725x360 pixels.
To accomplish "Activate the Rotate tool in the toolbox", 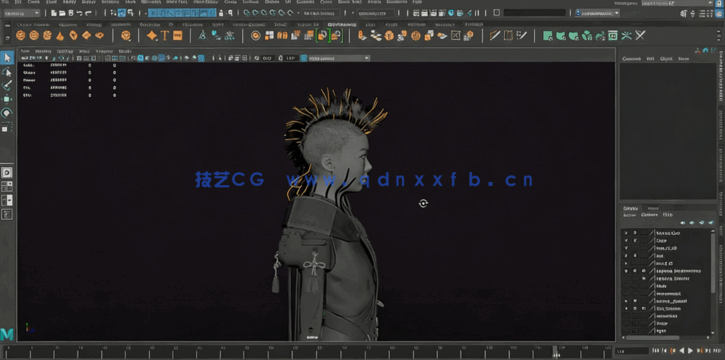I will 7,113.
